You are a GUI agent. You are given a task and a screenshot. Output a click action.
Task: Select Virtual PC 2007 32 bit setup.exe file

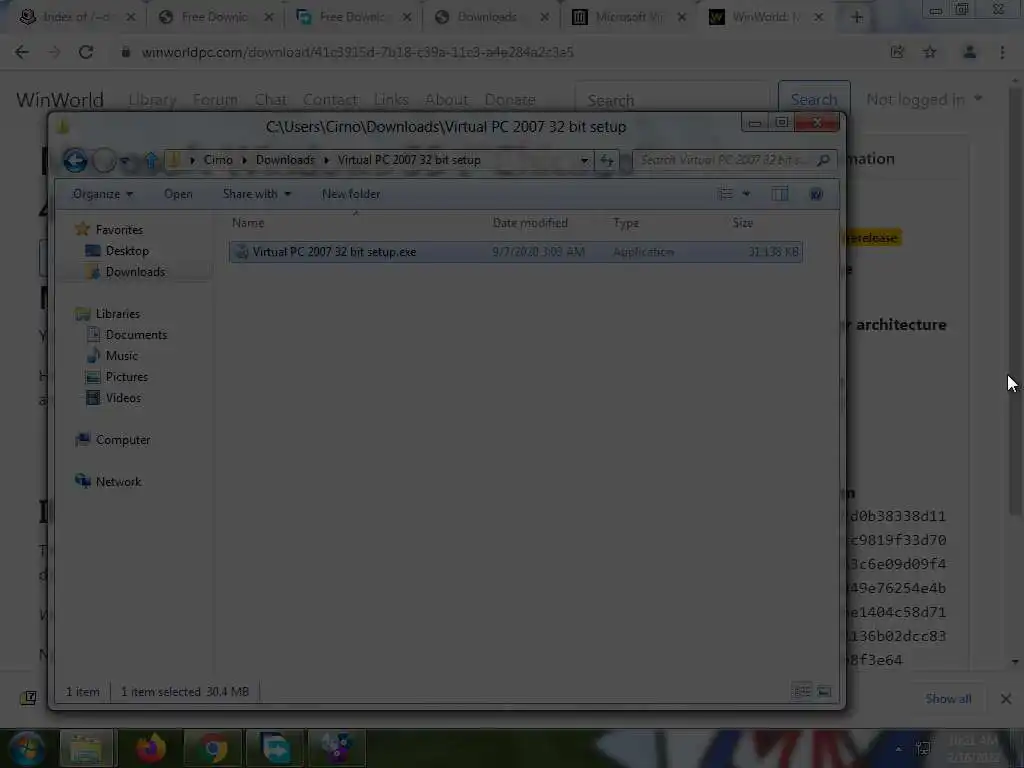(x=515, y=252)
